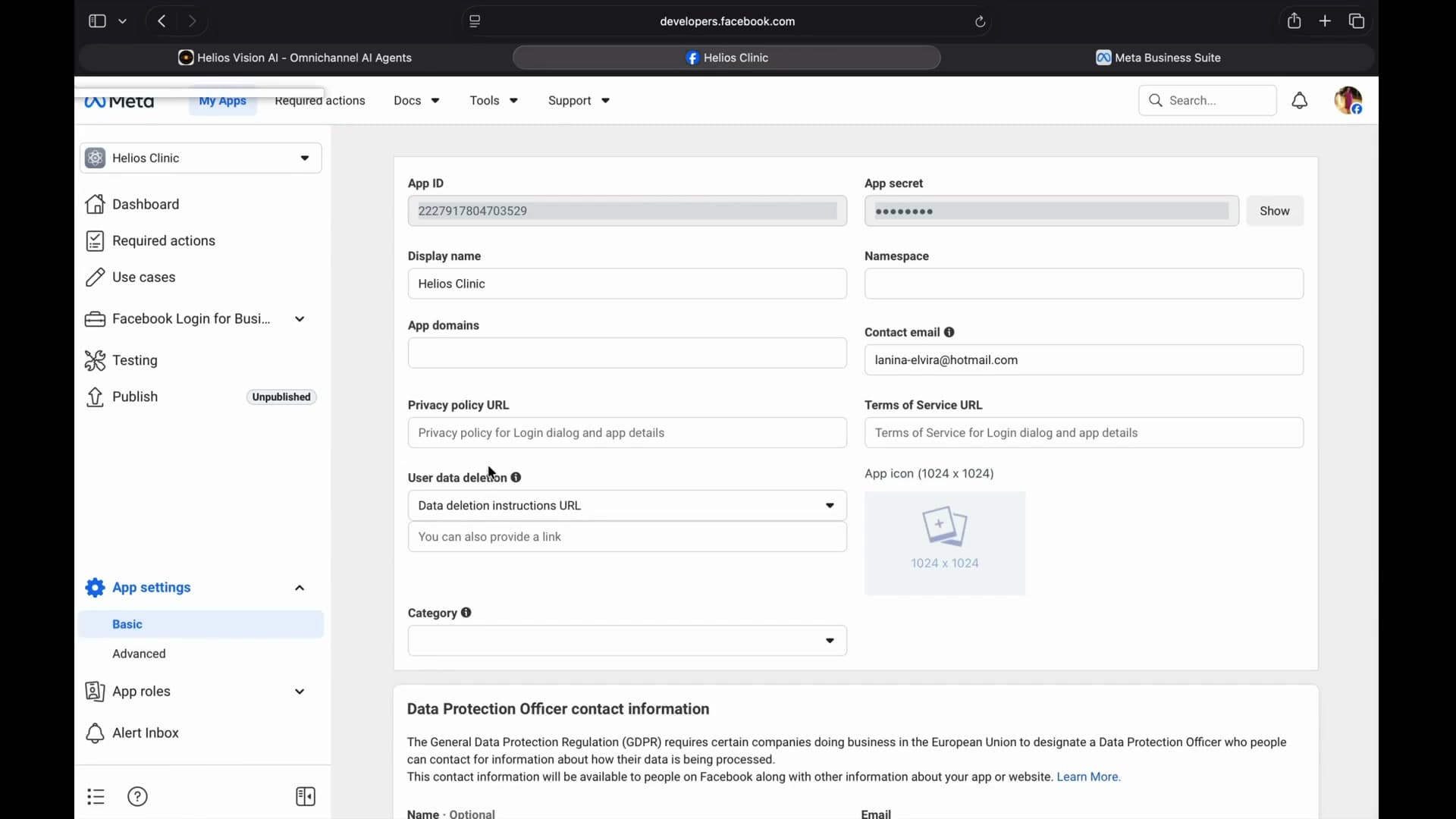Click the App secret masked field

pyautogui.click(x=1052, y=212)
